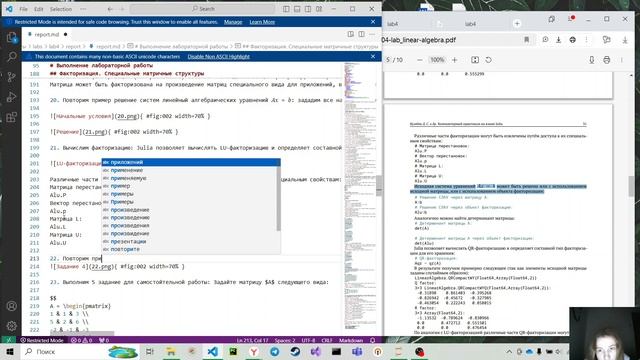Open Steam from the taskbar
Image resolution: width=640 pixels, height=360 pixels.
tap(296, 351)
